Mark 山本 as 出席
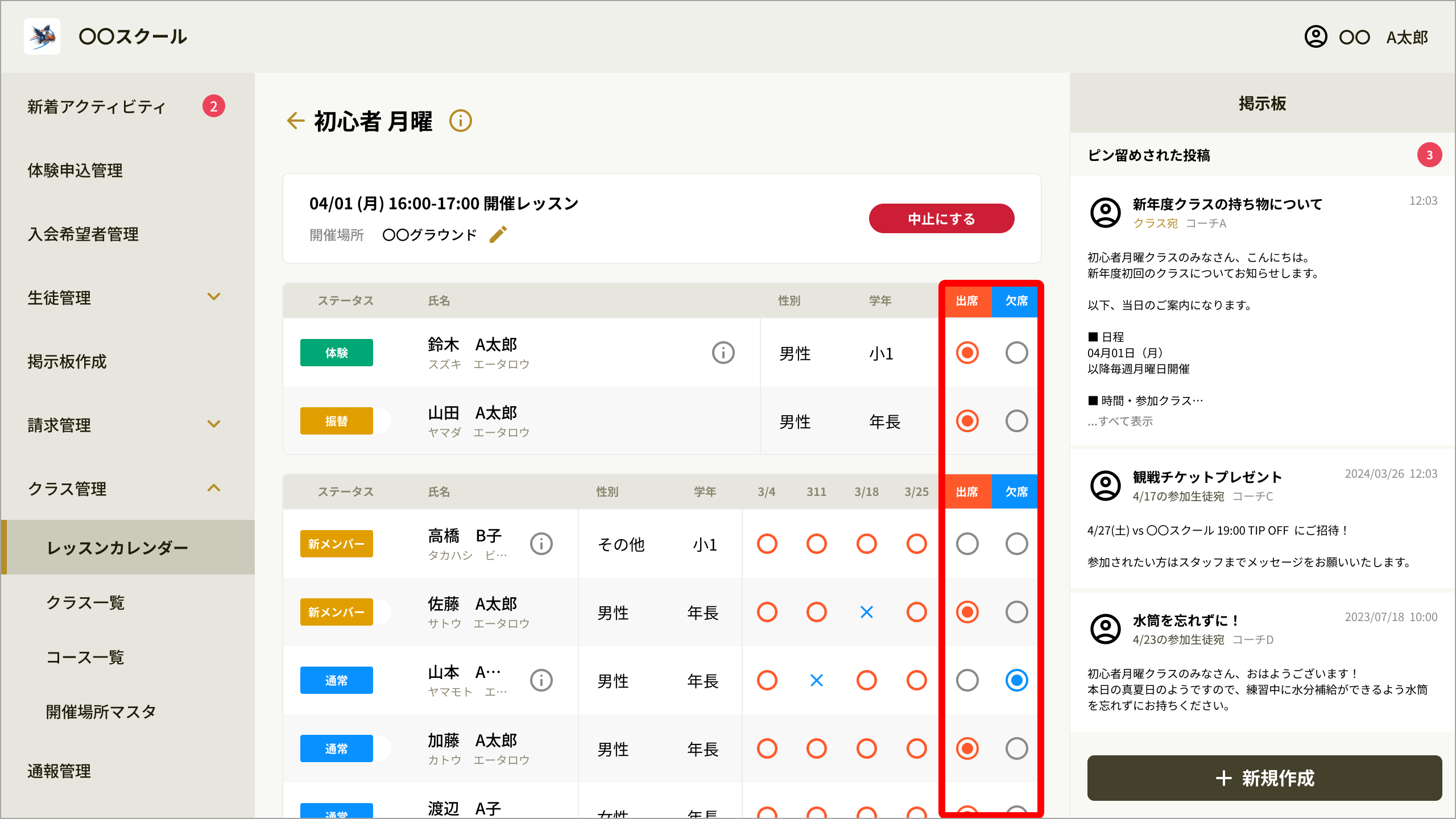Screen dimensions: 1456x819 point(967,680)
